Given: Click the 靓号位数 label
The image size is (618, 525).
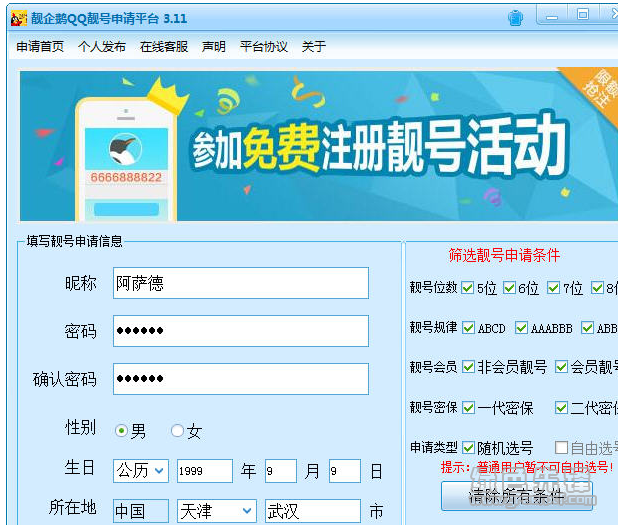Looking at the screenshot, I should pyautogui.click(x=434, y=287).
